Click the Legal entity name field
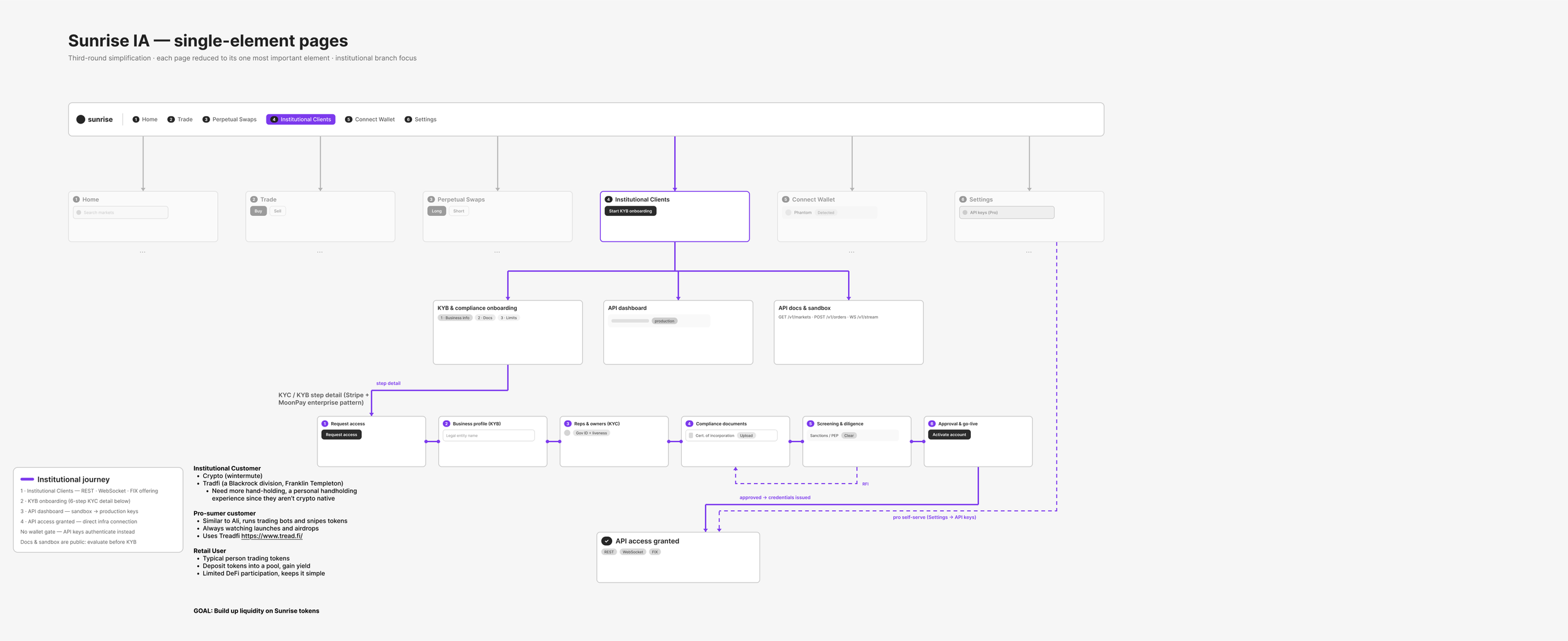This screenshot has width=1568, height=641. point(489,435)
